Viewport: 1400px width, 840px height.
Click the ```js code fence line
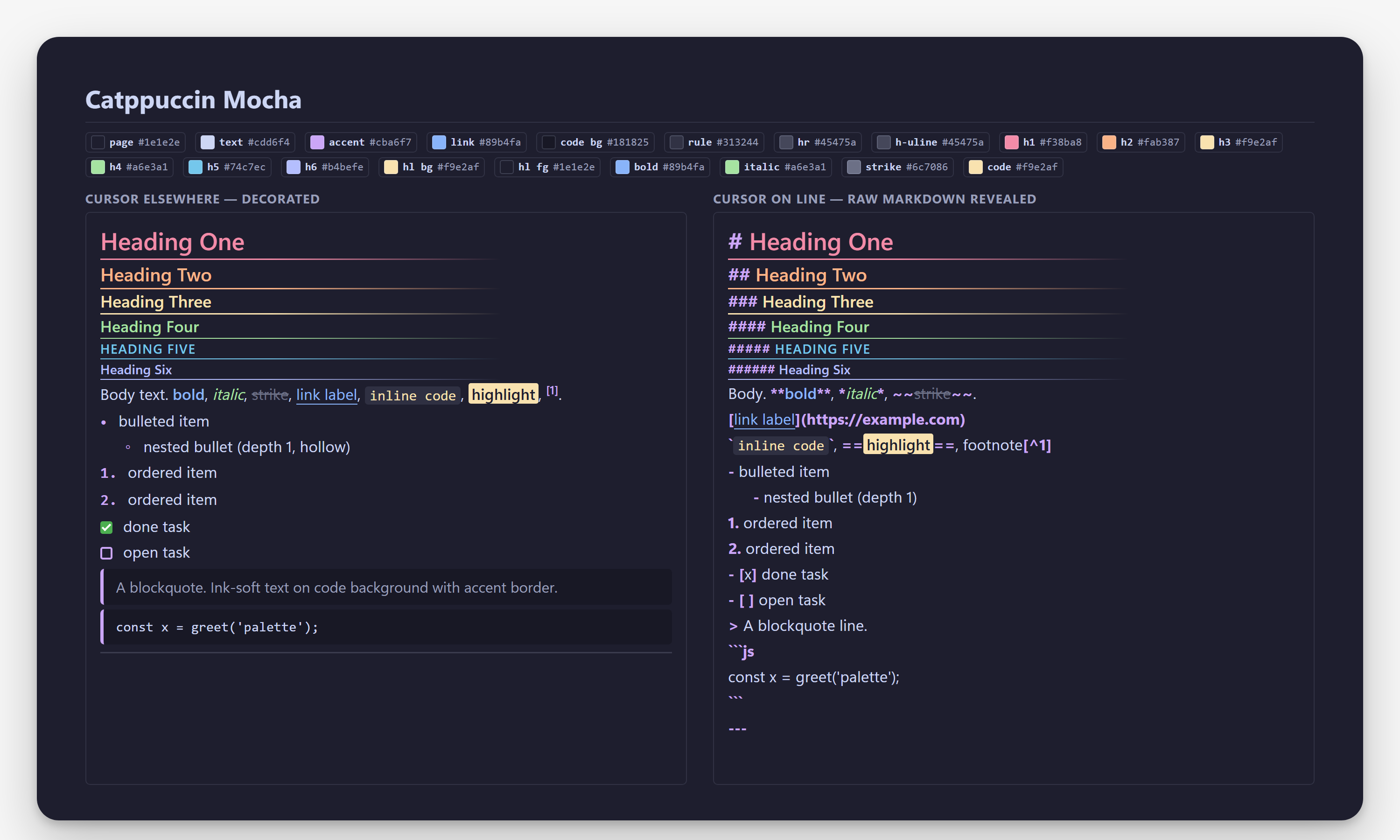[x=742, y=651]
